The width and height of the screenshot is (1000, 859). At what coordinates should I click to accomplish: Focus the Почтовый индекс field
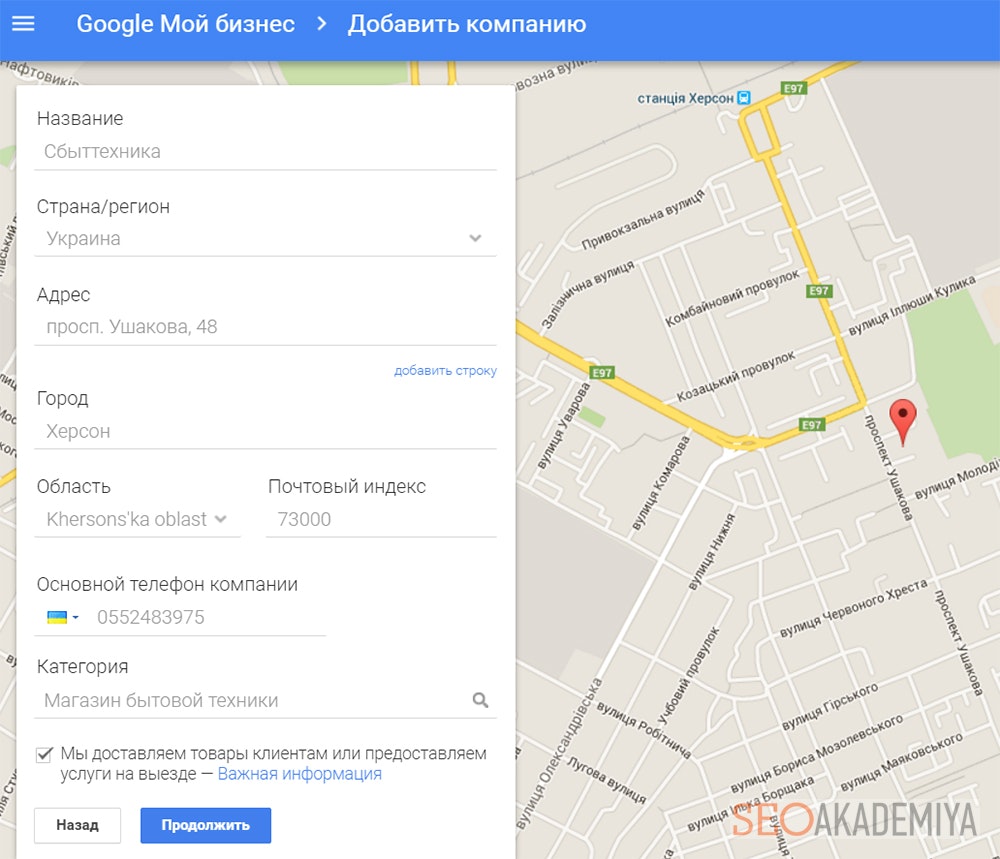tap(381, 519)
